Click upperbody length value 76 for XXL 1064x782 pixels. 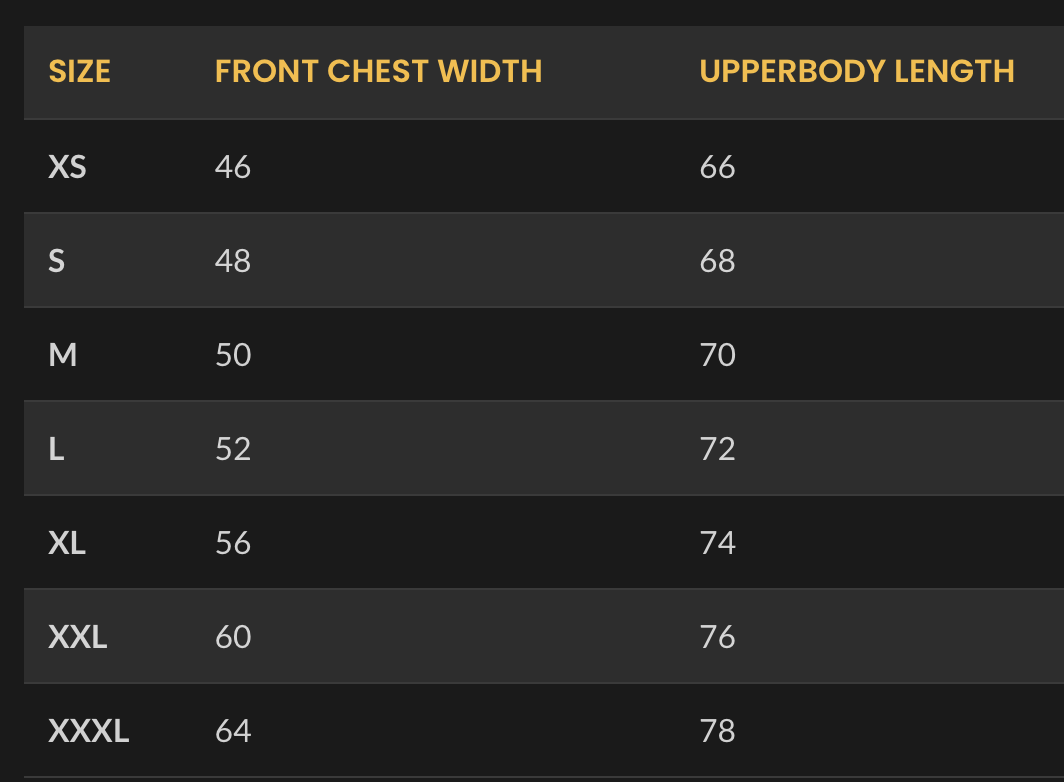717,637
